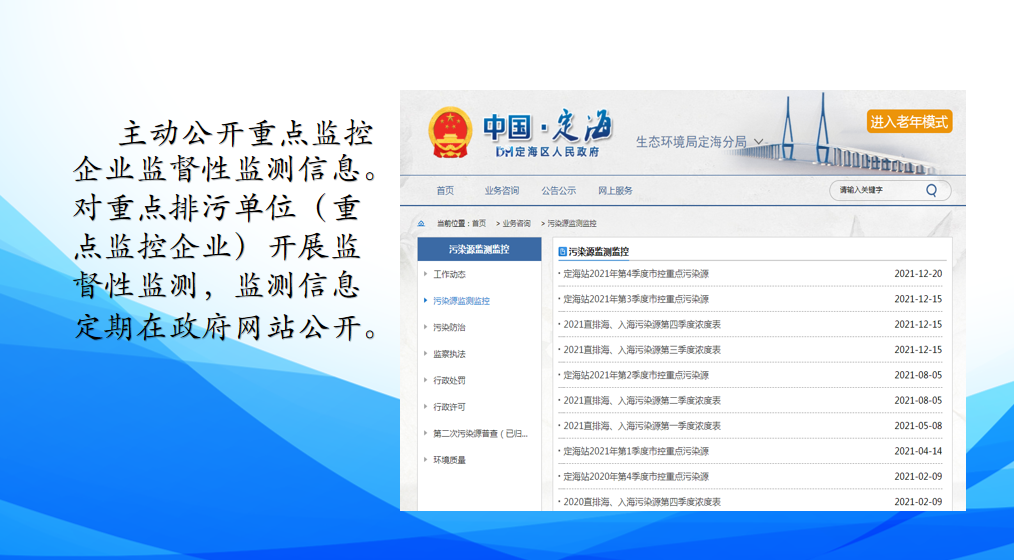Click the document icon beside 污染源监测监控 heading
Viewport: 1014px width, 560px height.
click(x=562, y=251)
